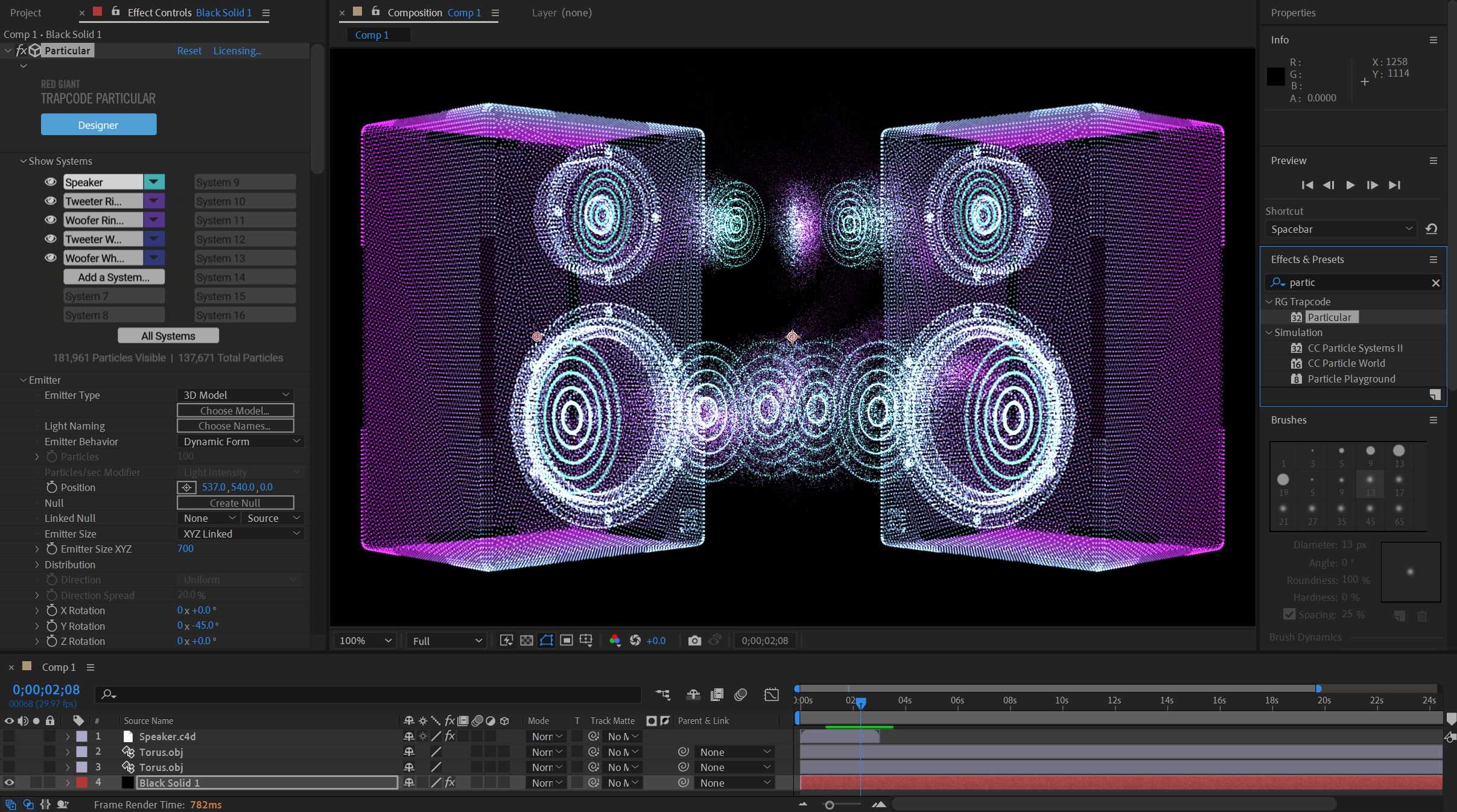Click the Z Rotation stopwatch

coord(52,641)
